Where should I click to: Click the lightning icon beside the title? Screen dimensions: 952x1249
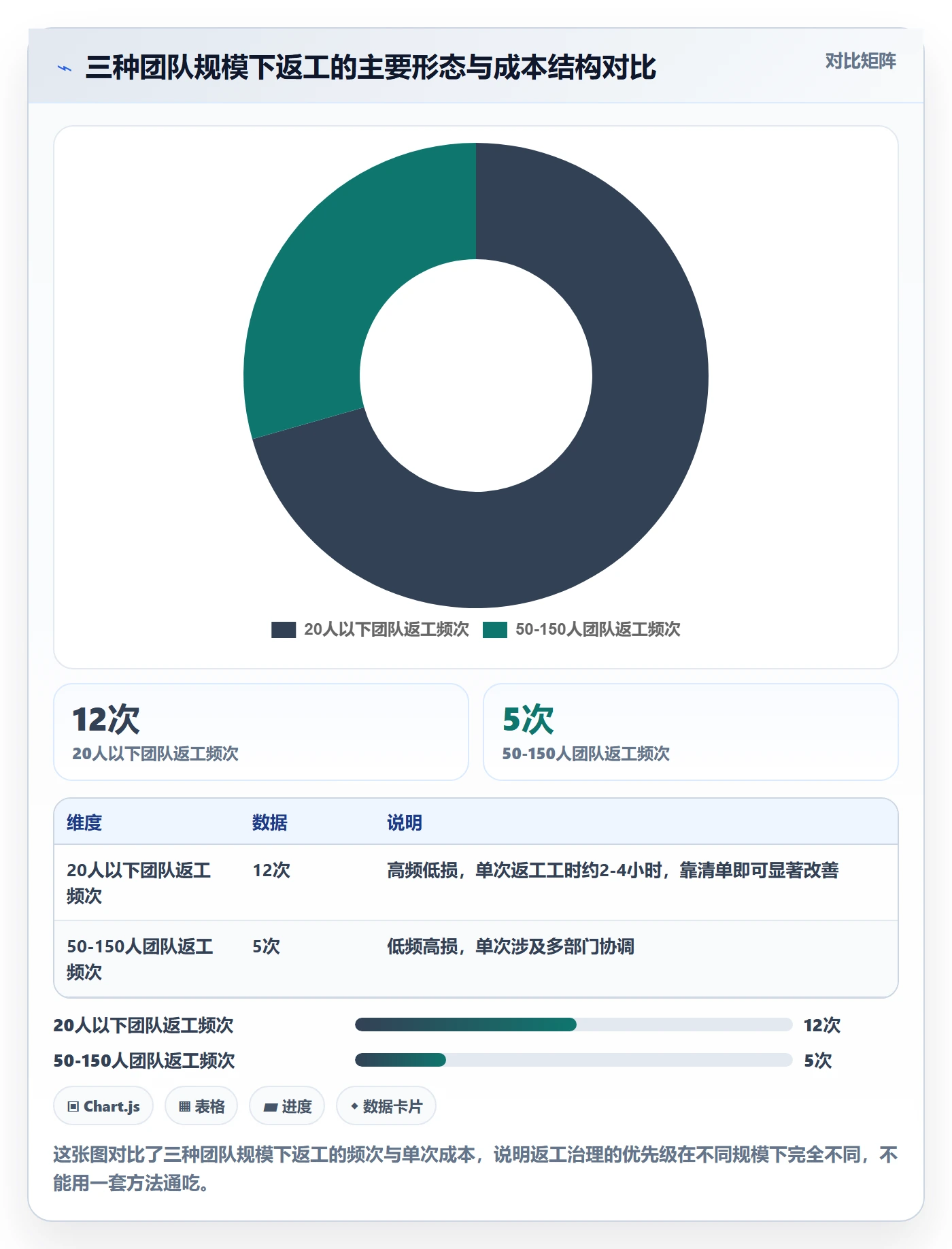(x=65, y=68)
